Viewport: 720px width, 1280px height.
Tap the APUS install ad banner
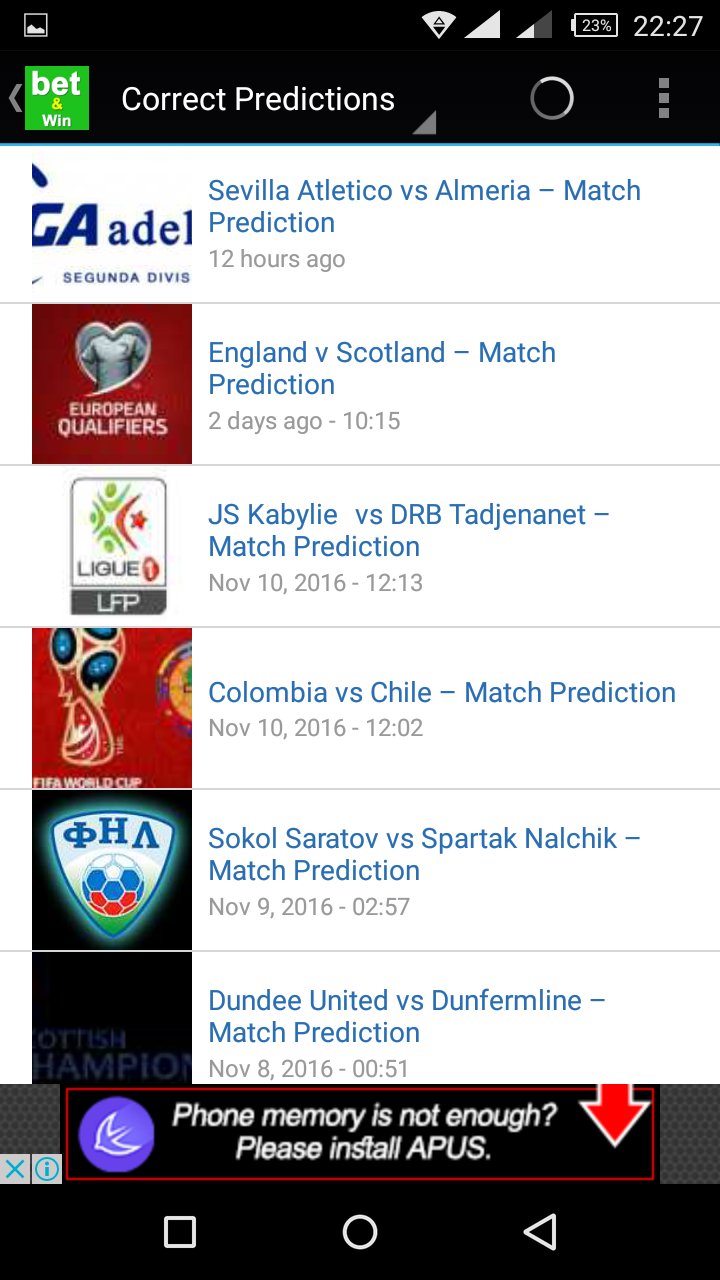(360, 1134)
